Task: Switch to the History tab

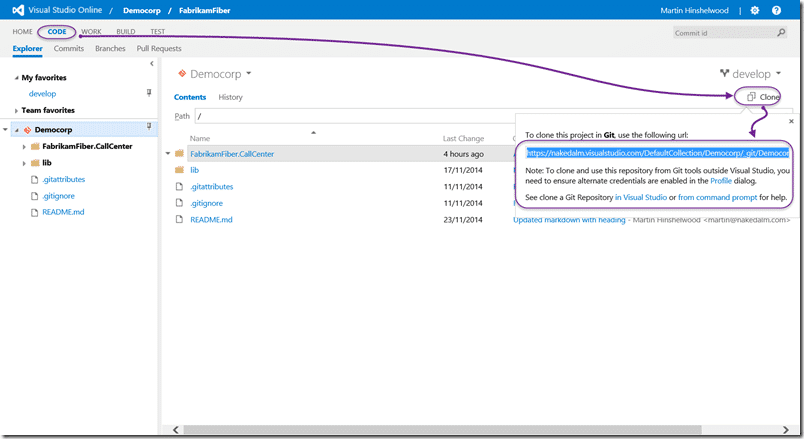Action: coord(230,97)
